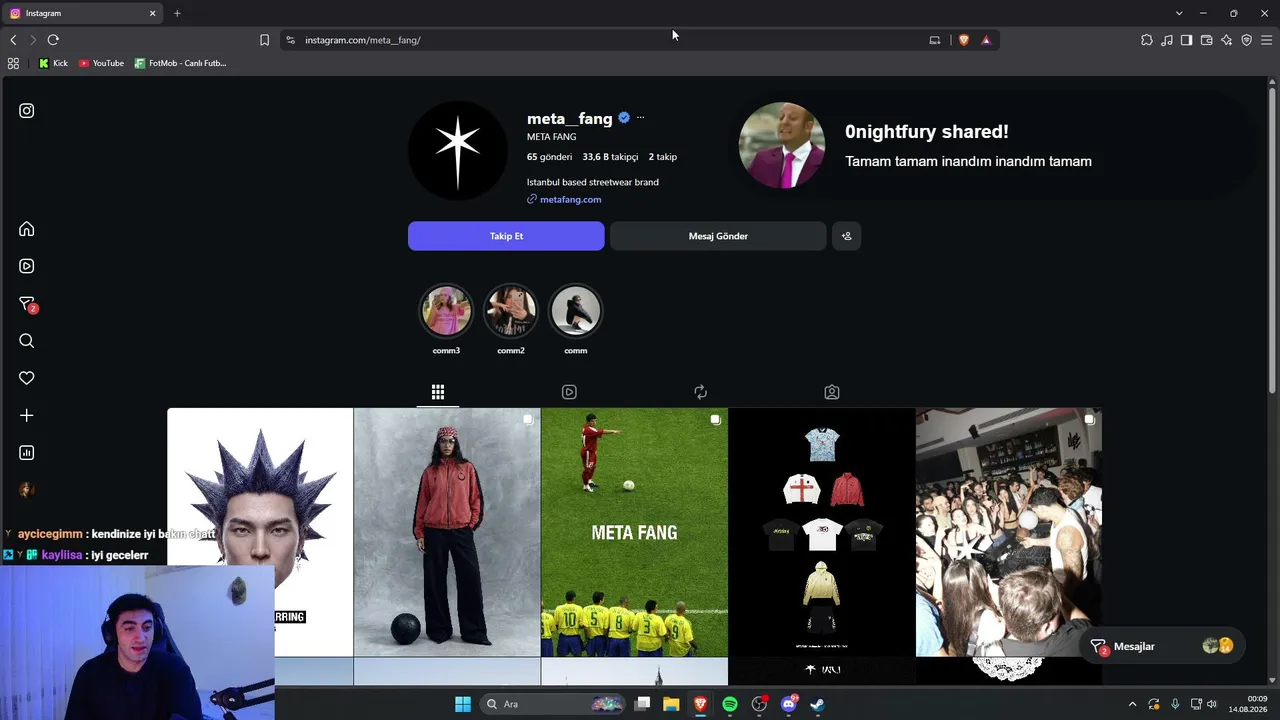Open the floating Mesajlar messages button
Image resolution: width=1280 pixels, height=720 pixels.
[x=1161, y=646]
